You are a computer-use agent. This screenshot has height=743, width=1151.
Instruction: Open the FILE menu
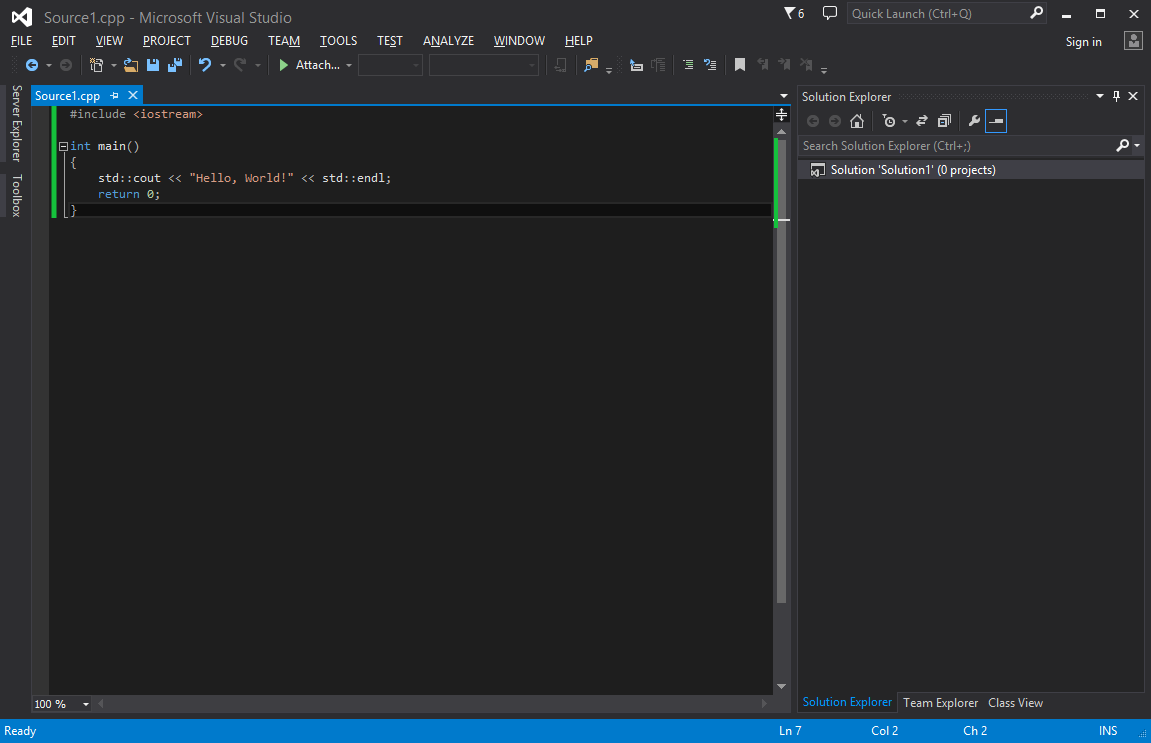pos(21,40)
